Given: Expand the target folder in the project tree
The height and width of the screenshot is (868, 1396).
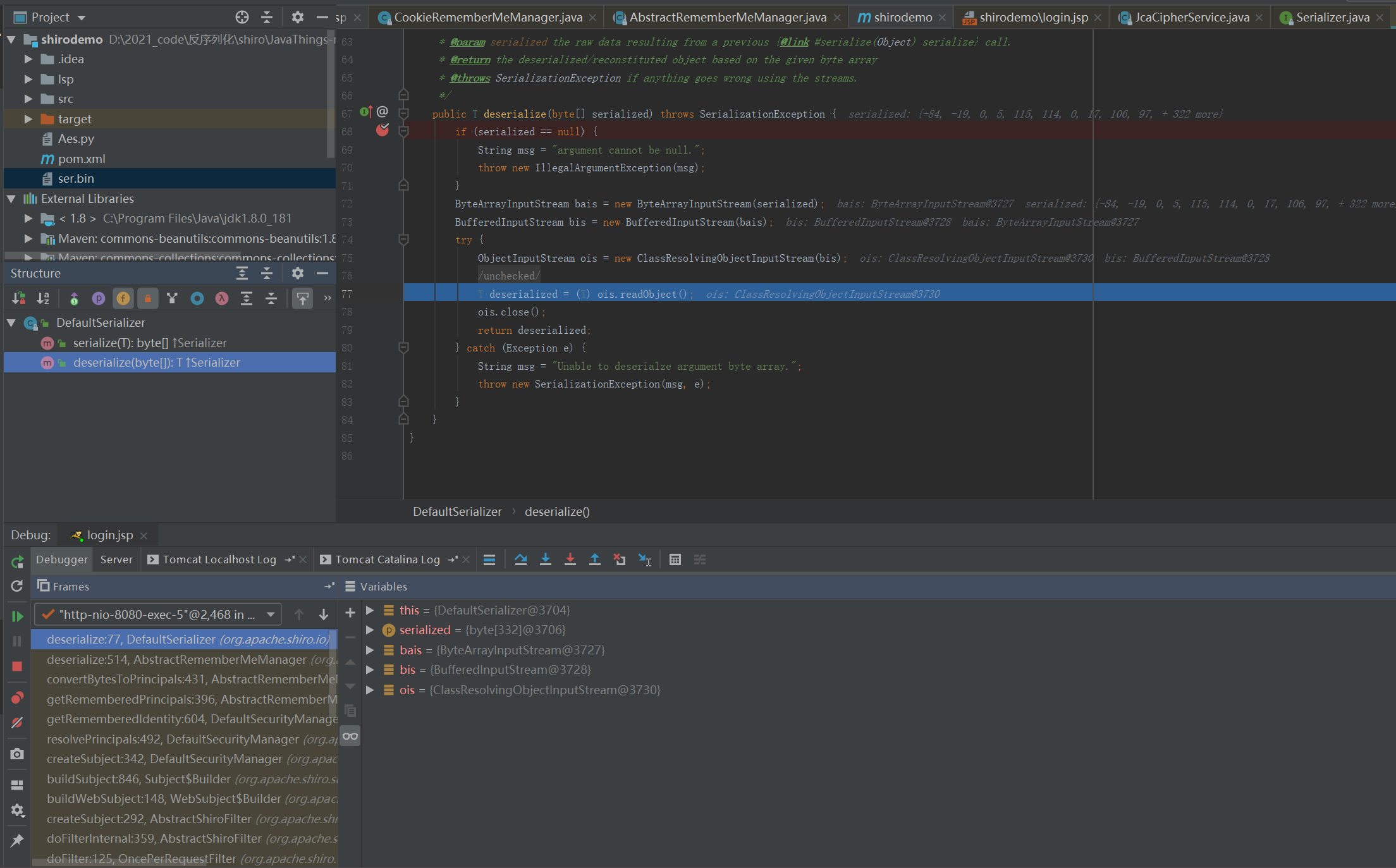Looking at the screenshot, I should 28,119.
